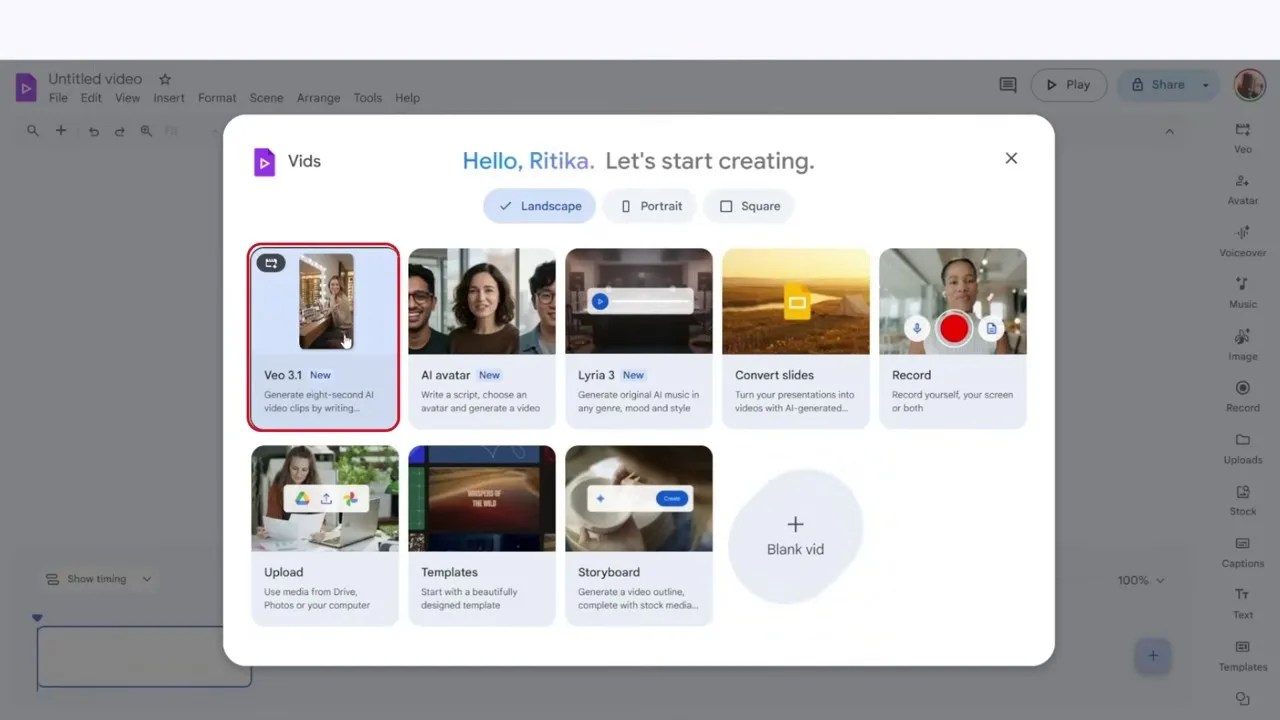1280x720 pixels.
Task: Click the Play button
Action: (1068, 85)
